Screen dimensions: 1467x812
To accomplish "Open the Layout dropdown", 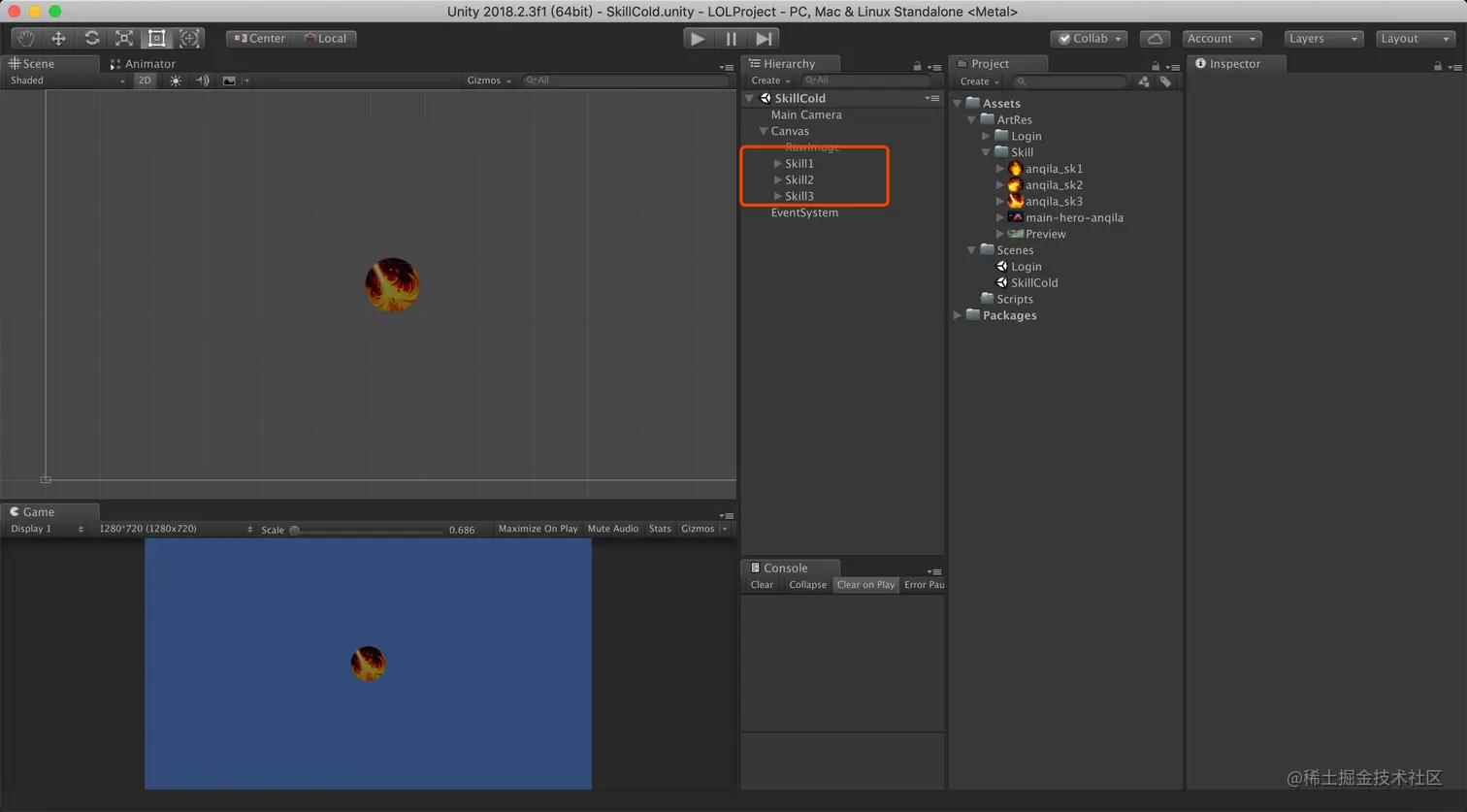I will click(1416, 39).
